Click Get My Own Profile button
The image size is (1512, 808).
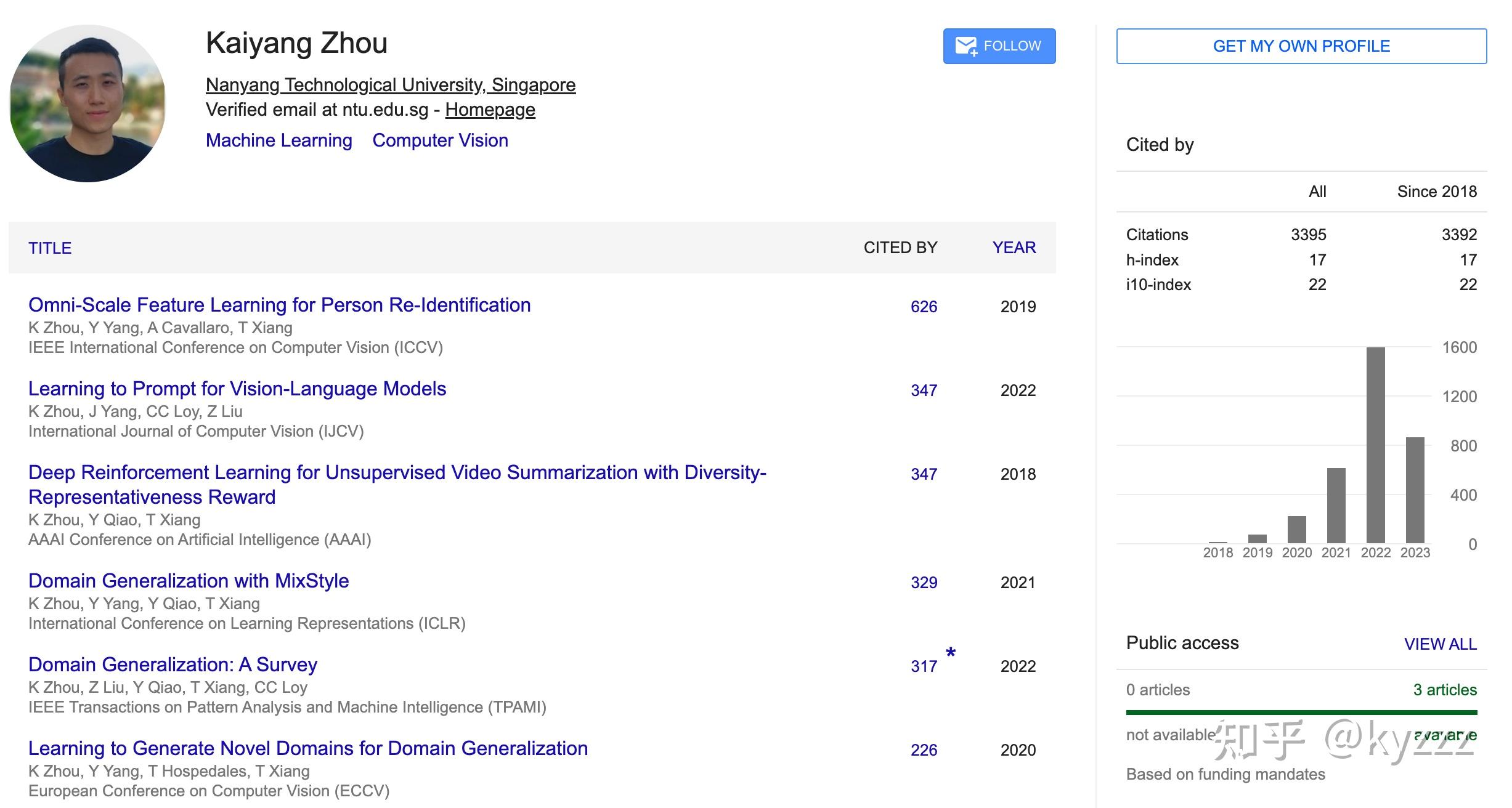click(x=1301, y=46)
